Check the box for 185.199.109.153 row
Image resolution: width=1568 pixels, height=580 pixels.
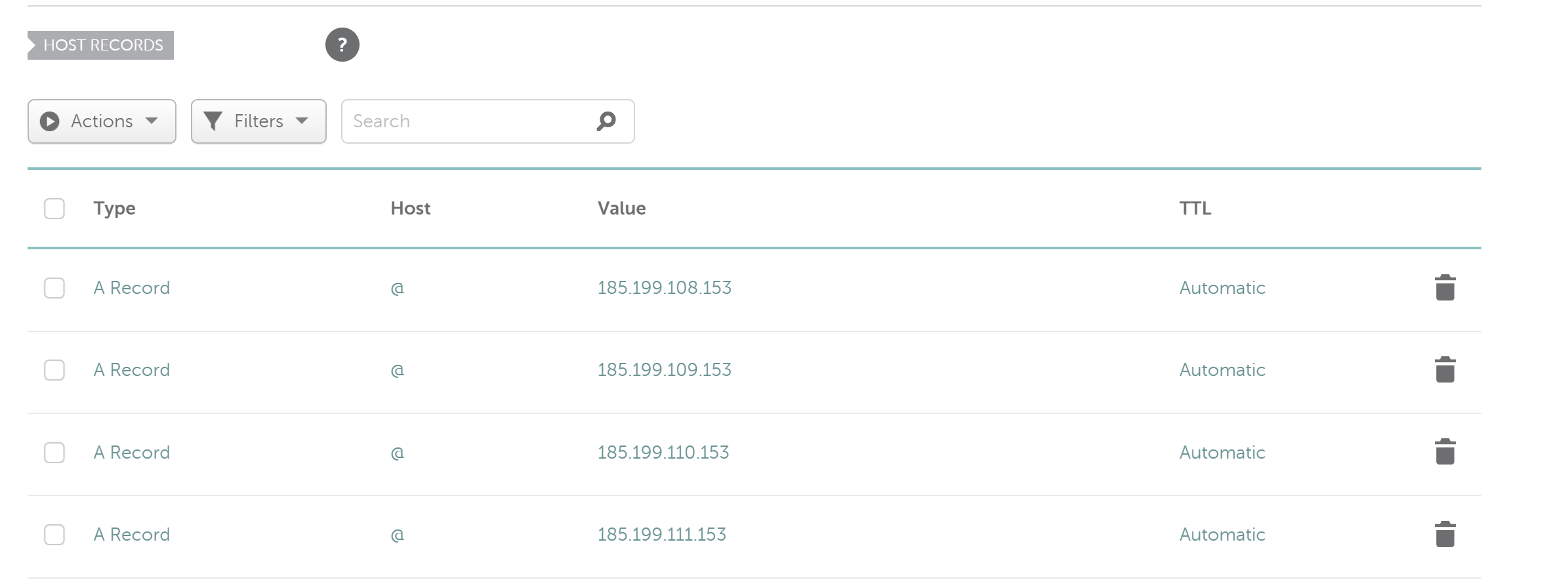click(x=54, y=370)
